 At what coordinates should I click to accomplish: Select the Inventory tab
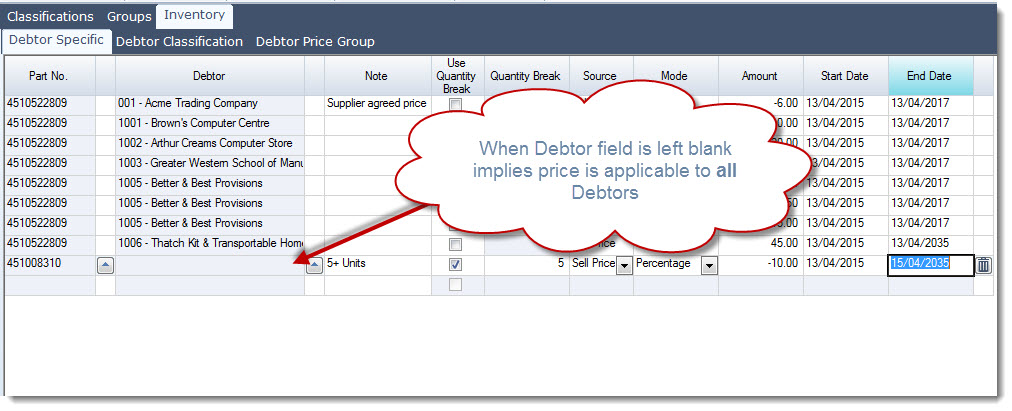coord(194,15)
